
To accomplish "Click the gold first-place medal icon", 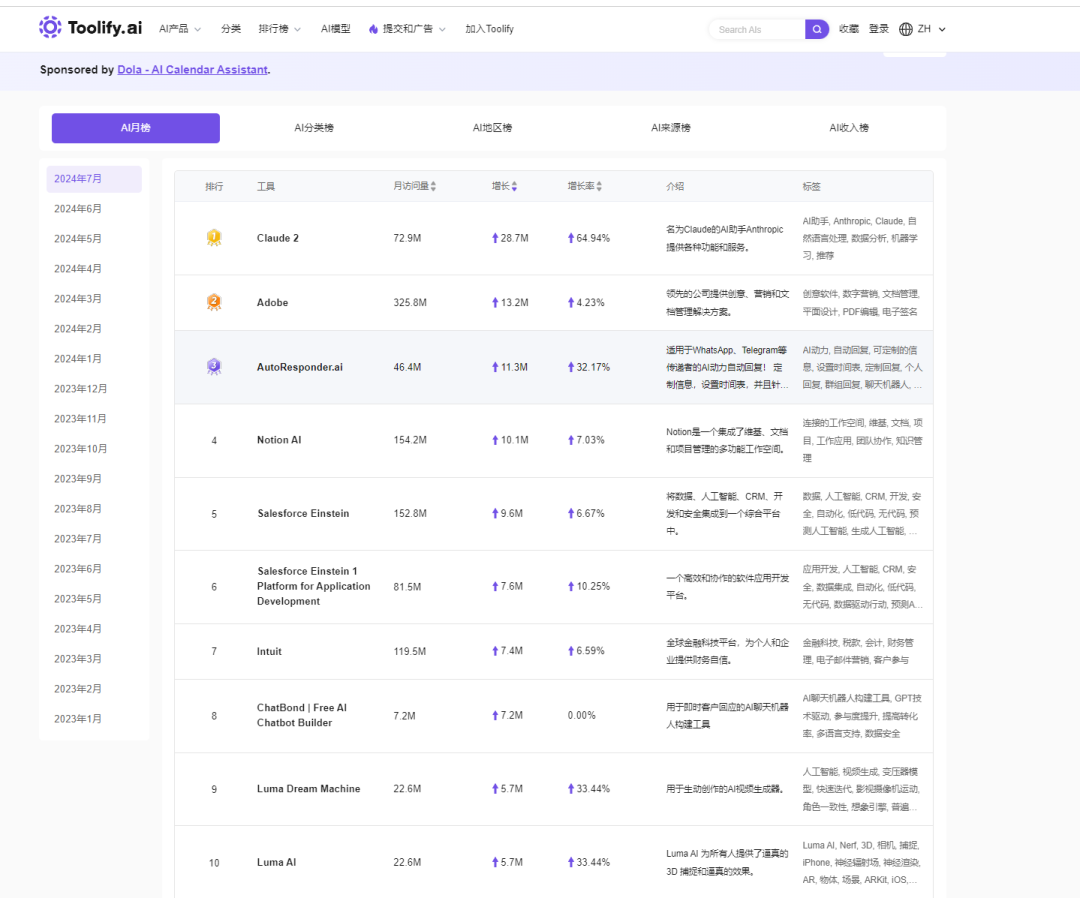I will point(213,238).
